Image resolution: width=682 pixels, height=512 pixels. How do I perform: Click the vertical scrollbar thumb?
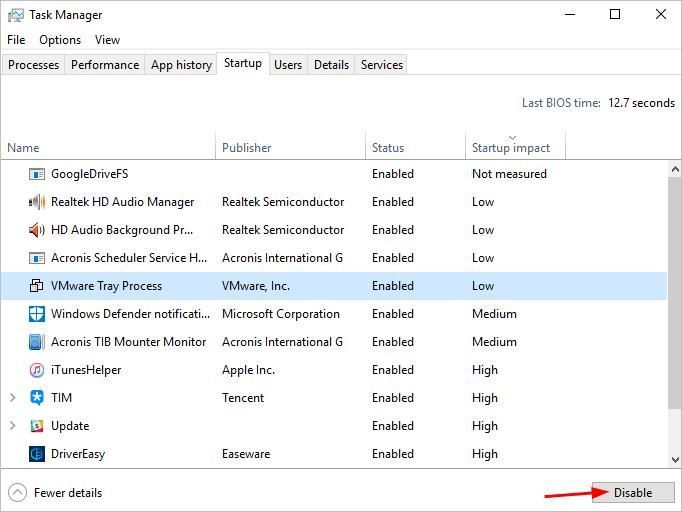click(x=675, y=292)
